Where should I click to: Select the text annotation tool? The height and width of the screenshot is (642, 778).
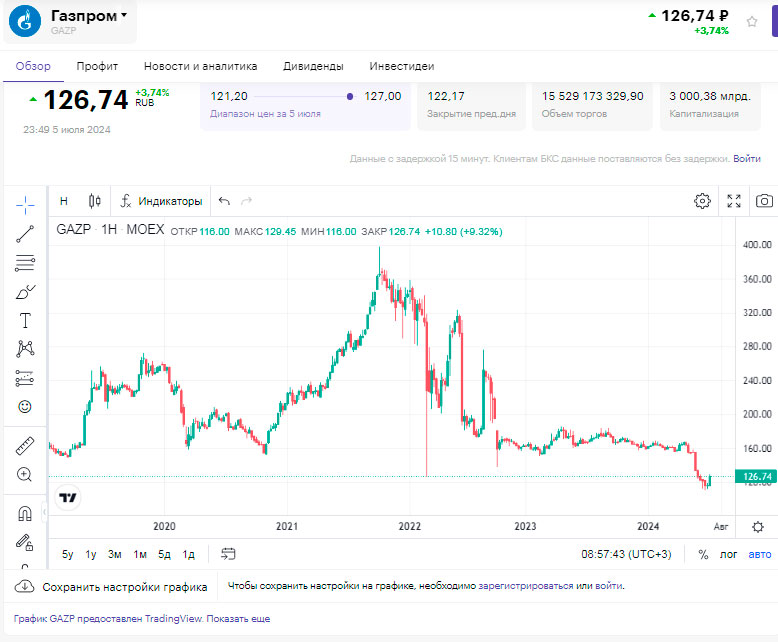click(25, 321)
